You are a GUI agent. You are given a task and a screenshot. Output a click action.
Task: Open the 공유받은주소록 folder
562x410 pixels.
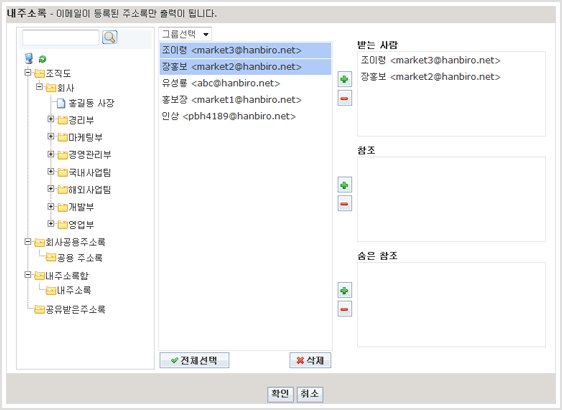75,310
